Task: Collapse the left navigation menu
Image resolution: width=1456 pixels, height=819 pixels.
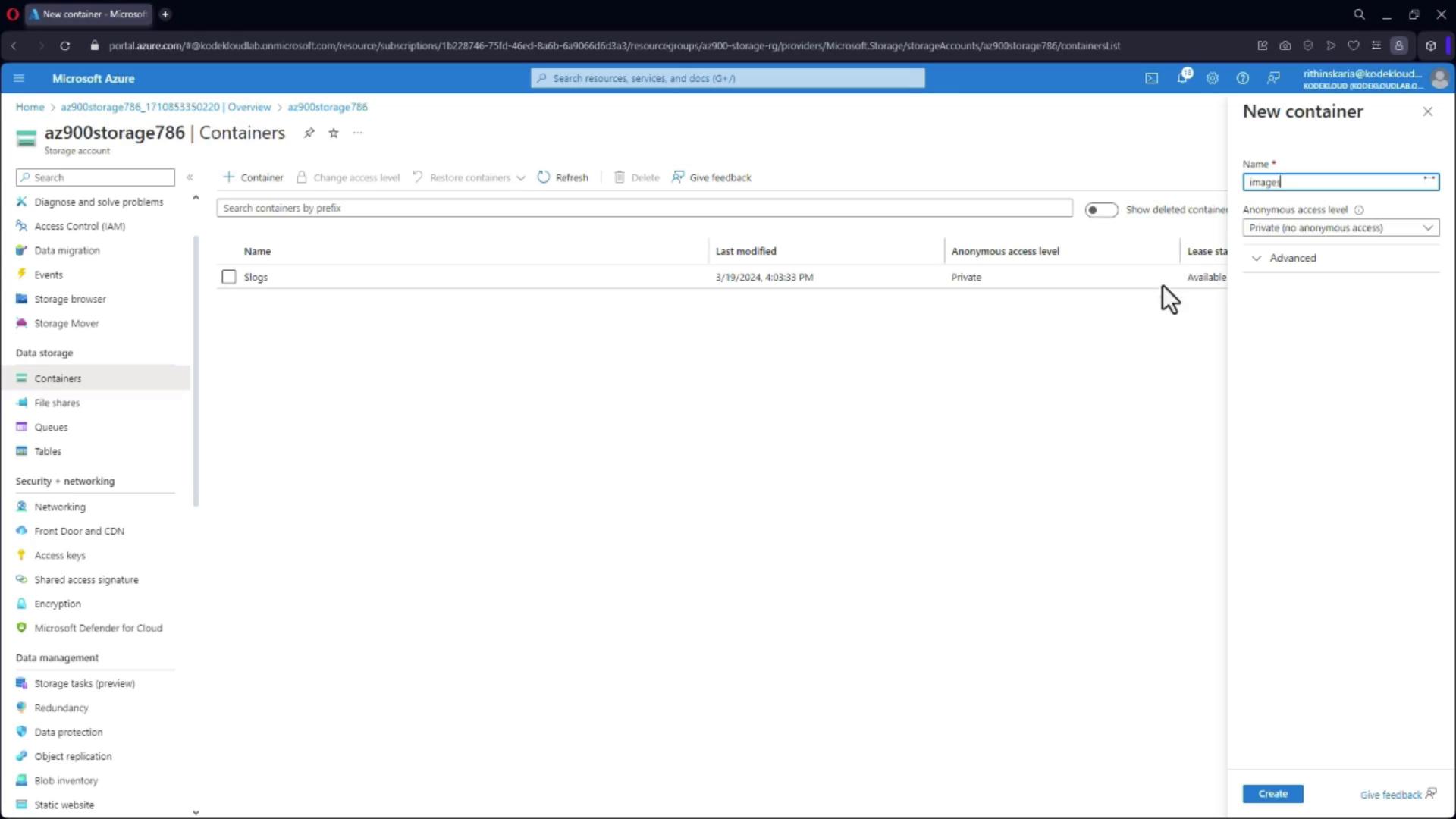Action: coord(190,177)
